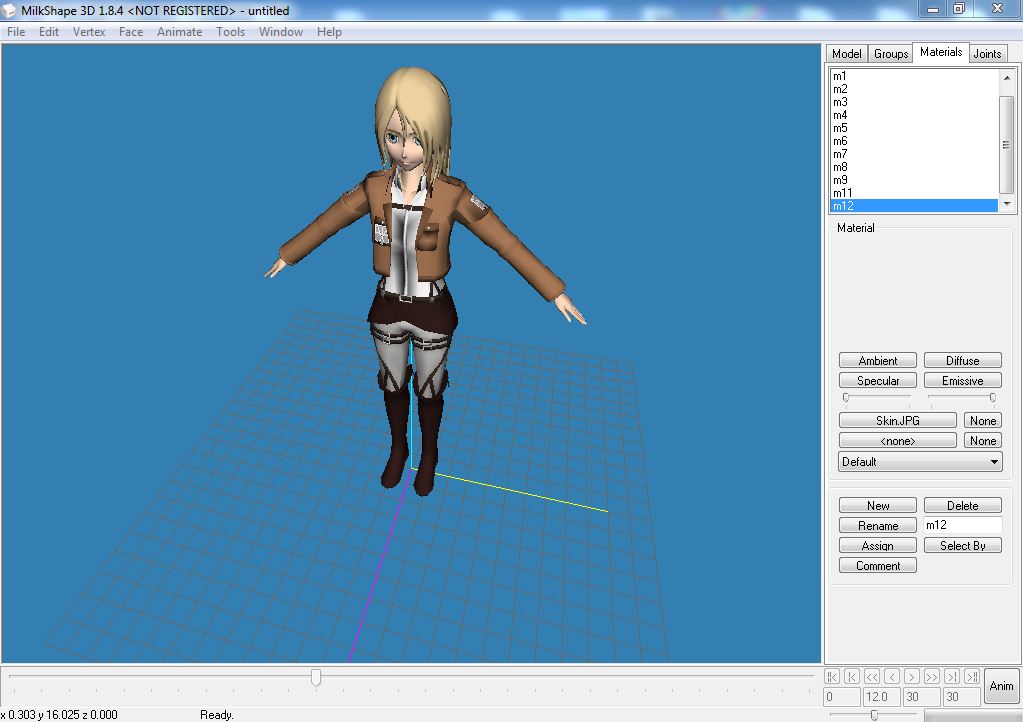
Task: Open the Edit menu
Action: [49, 32]
